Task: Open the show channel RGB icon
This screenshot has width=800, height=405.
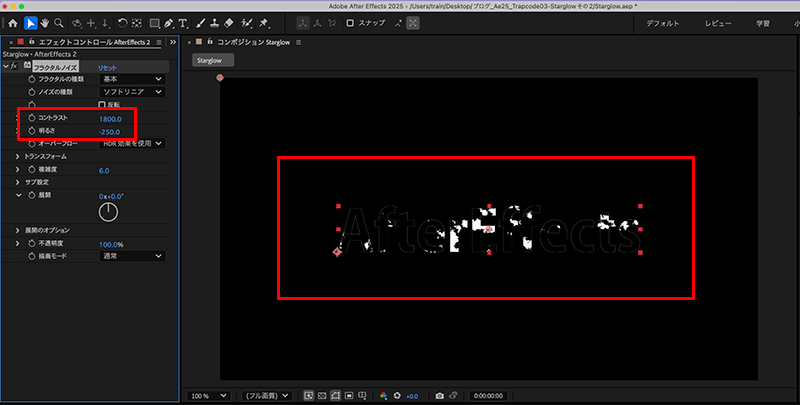Action: [384, 396]
